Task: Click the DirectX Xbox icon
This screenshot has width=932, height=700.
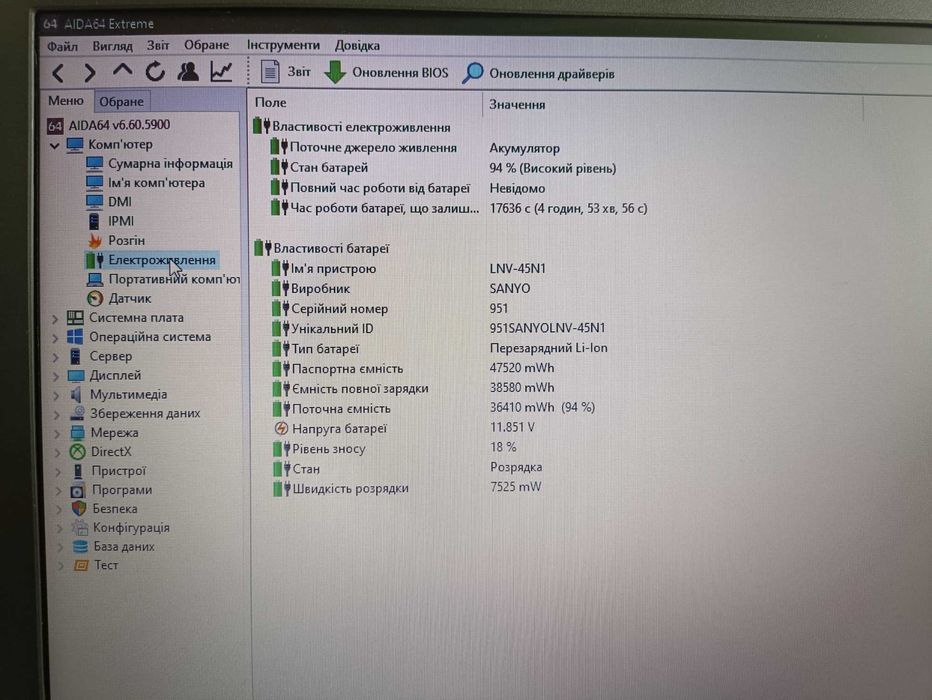Action: pyautogui.click(x=78, y=452)
